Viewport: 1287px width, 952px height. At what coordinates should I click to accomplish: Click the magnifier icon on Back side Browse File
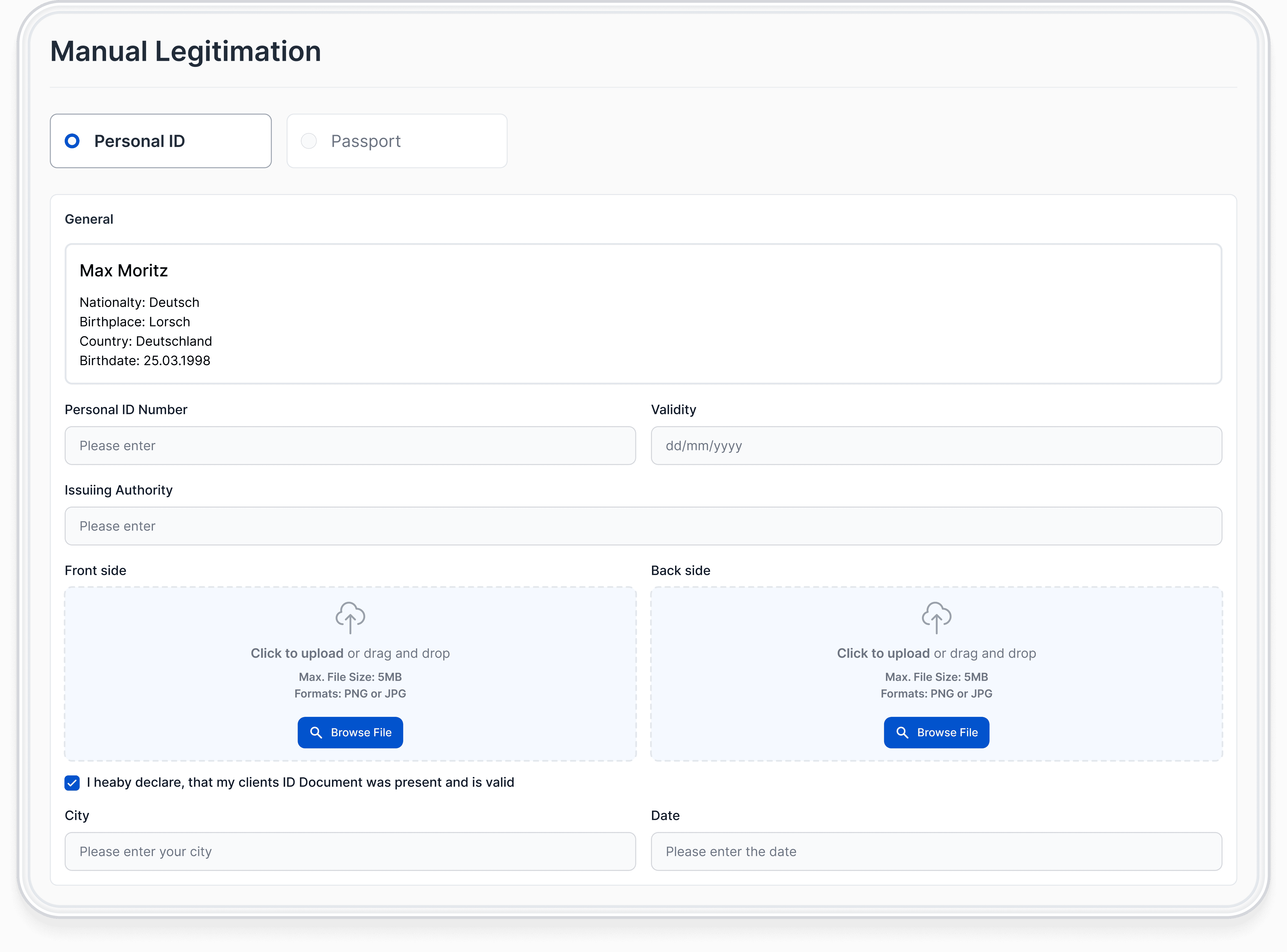point(902,733)
